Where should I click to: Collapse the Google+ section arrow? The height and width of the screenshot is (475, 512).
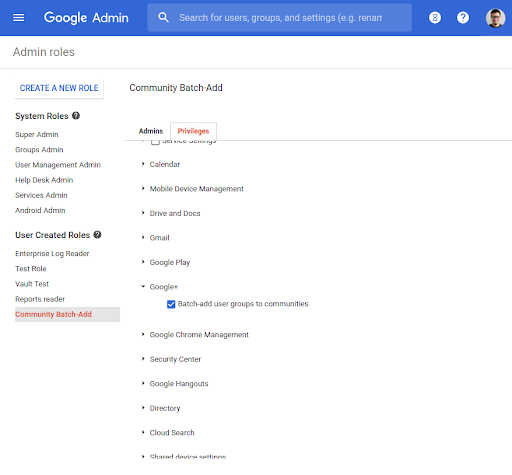pyautogui.click(x=143, y=286)
